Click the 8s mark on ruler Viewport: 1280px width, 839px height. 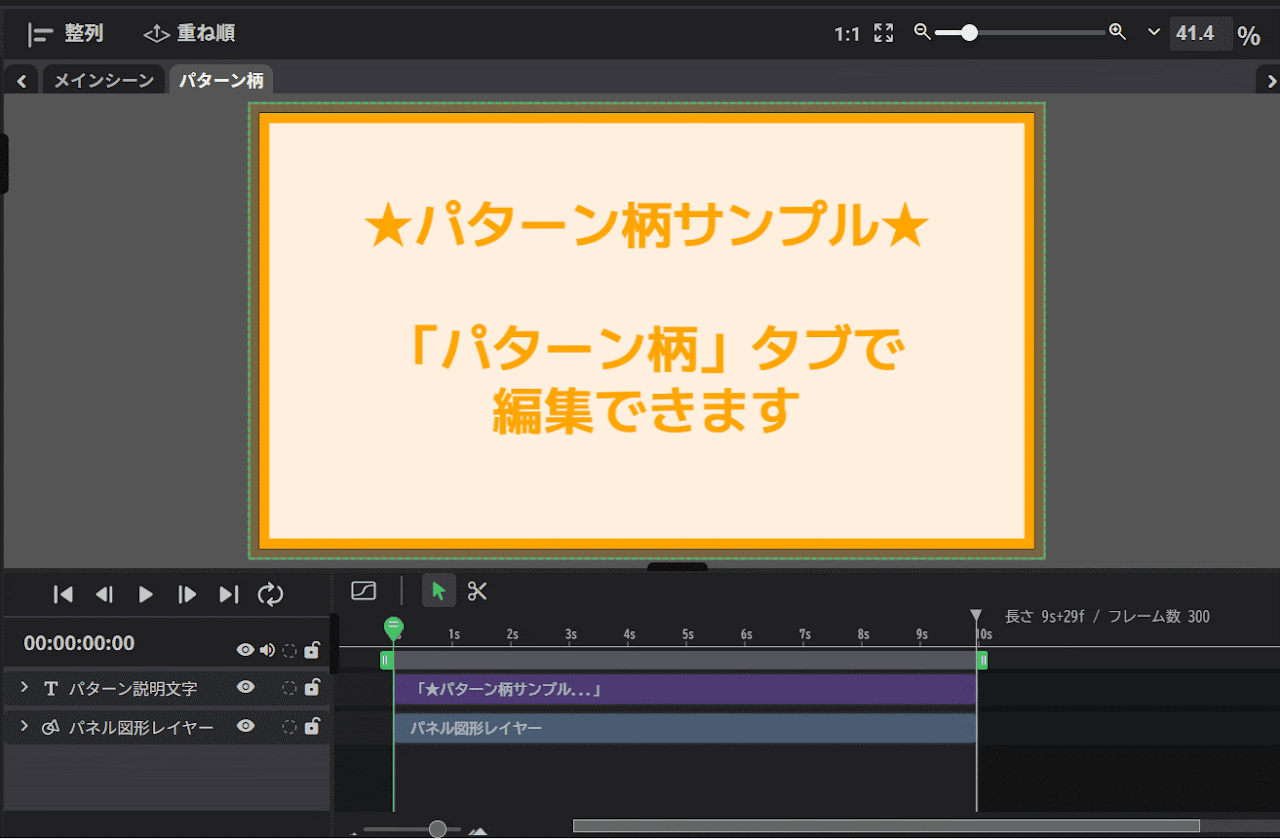(x=863, y=635)
